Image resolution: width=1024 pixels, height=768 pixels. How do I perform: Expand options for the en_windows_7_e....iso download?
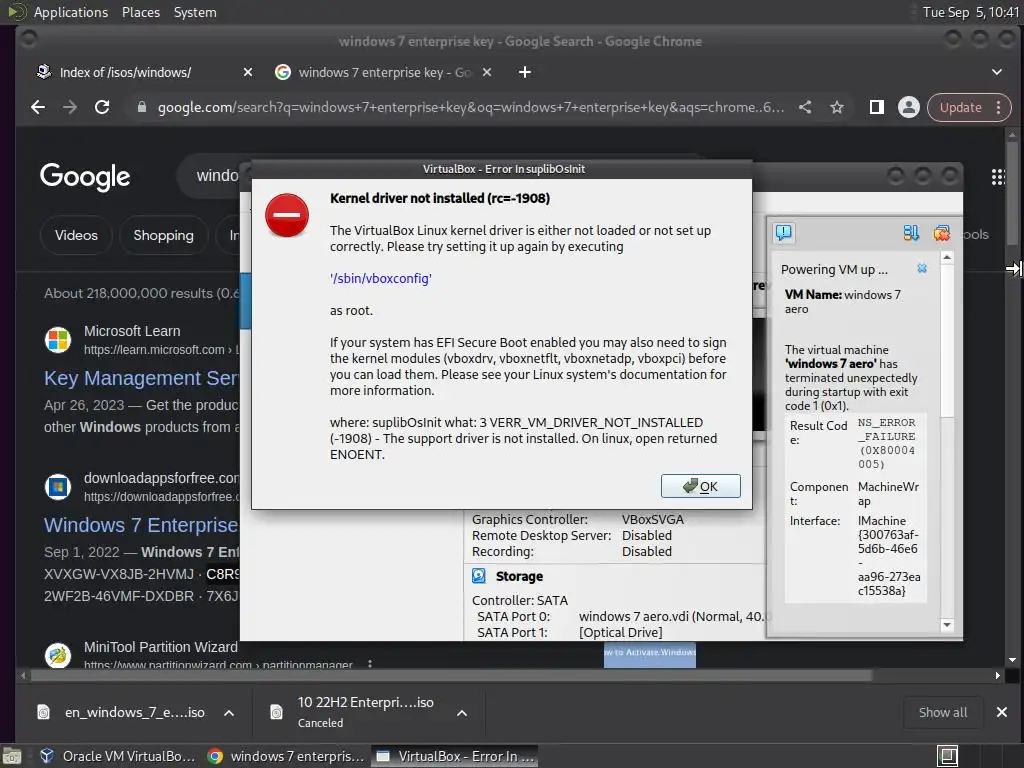(229, 712)
